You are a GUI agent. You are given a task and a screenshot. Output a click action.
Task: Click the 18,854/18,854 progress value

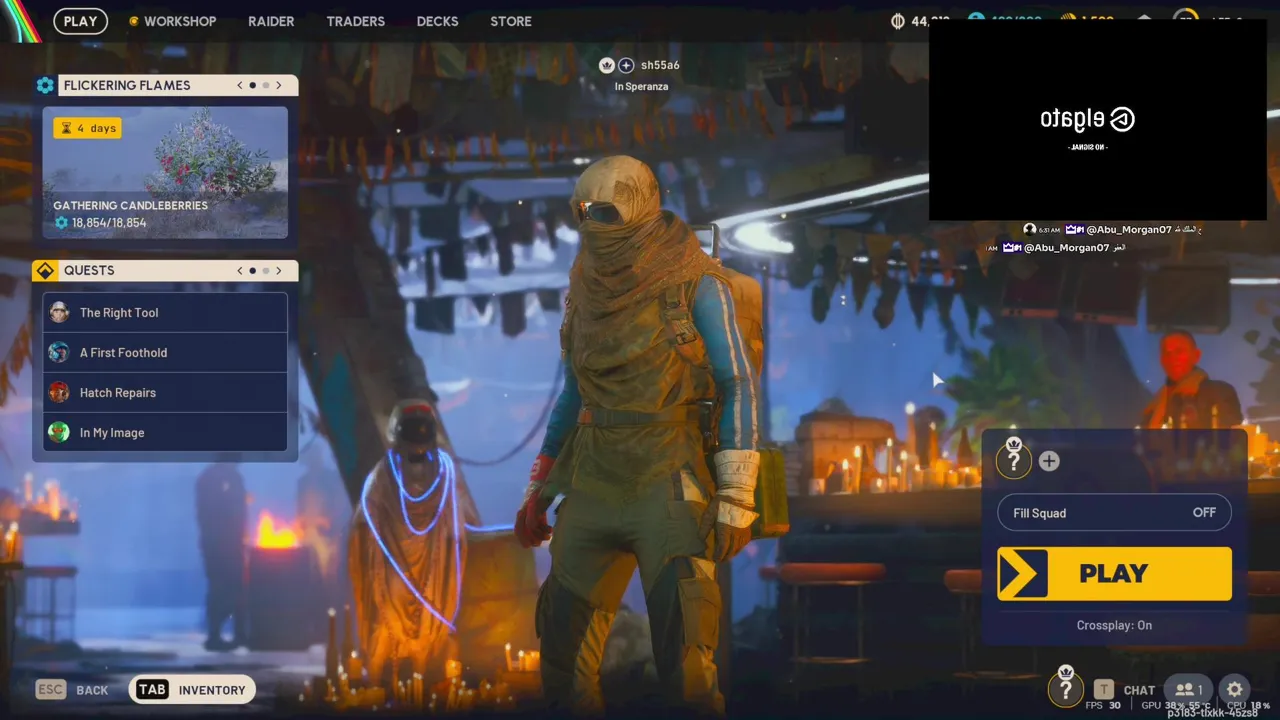(x=109, y=223)
